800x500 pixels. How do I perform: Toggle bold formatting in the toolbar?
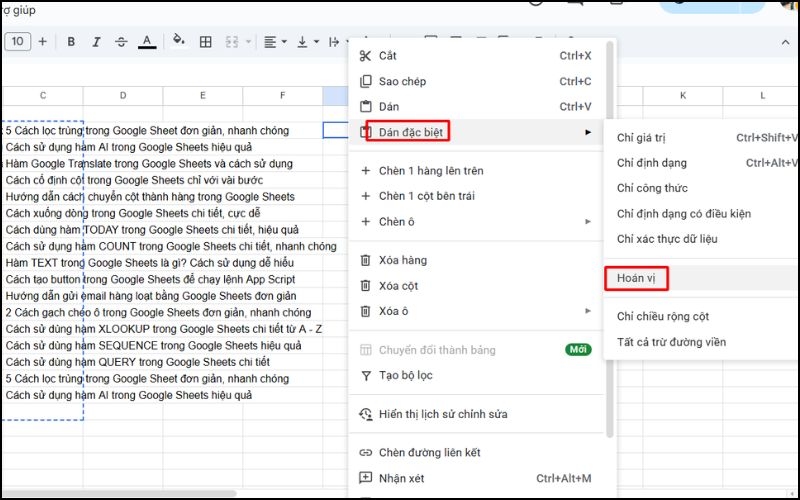coord(71,42)
